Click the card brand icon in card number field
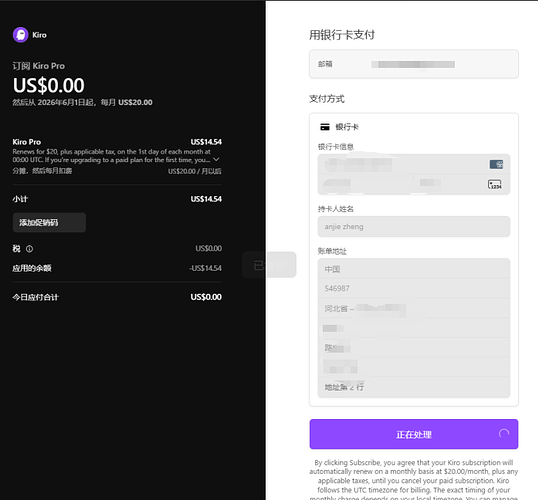Image resolution: width=538 pixels, height=500 pixels. click(496, 164)
